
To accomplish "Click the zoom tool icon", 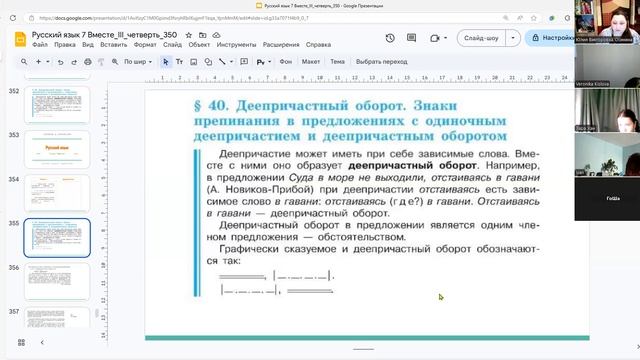I will click(115, 62).
